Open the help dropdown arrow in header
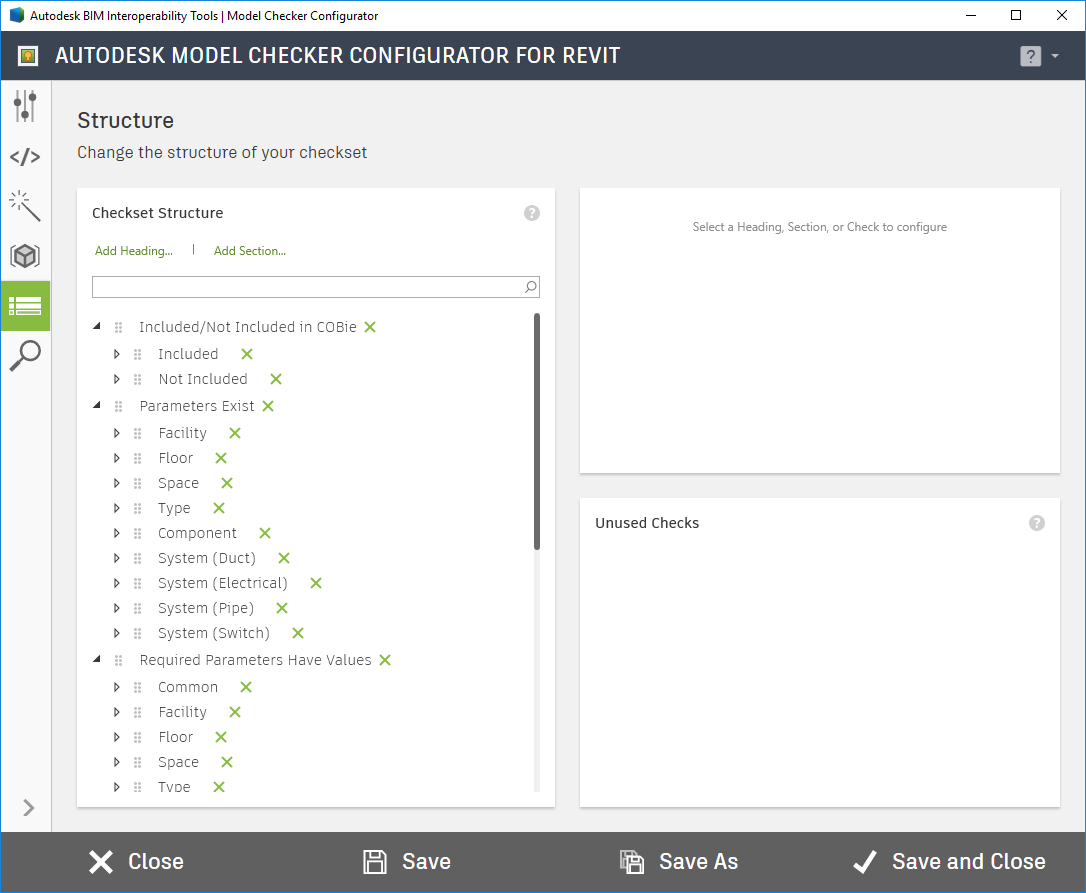This screenshot has height=893, width=1086. click(1055, 55)
